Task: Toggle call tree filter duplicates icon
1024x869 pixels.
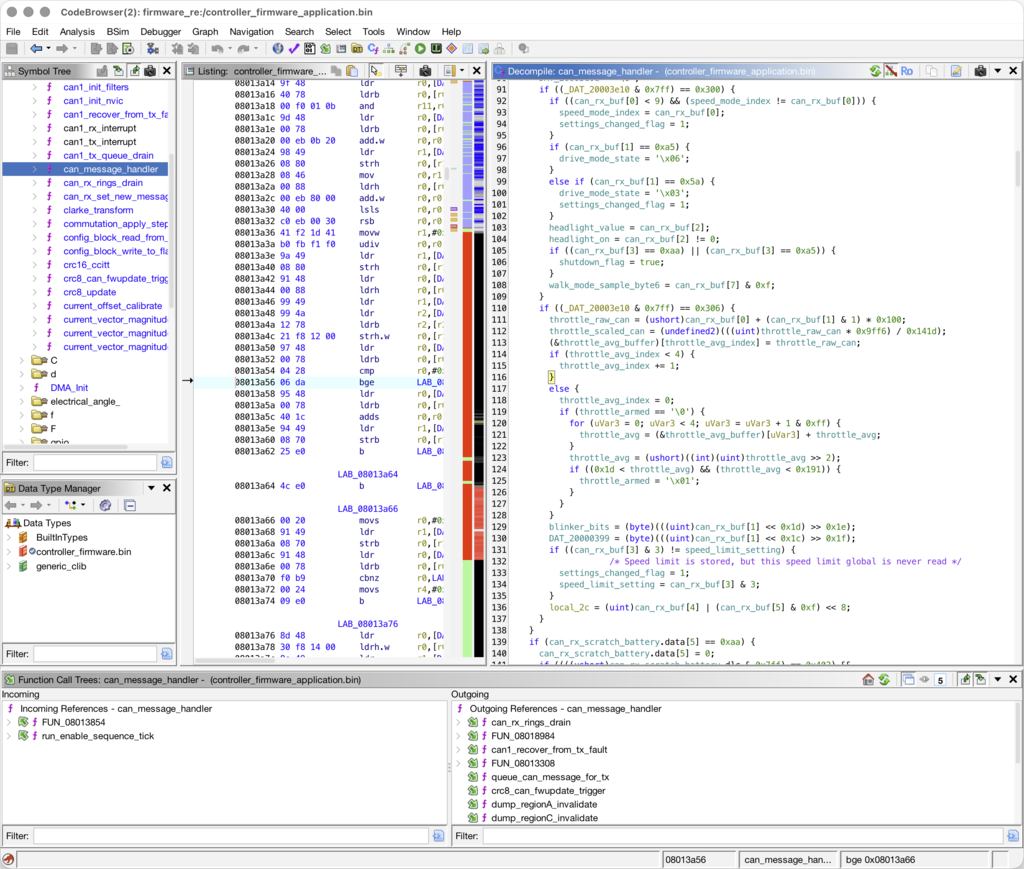Action: [908, 680]
